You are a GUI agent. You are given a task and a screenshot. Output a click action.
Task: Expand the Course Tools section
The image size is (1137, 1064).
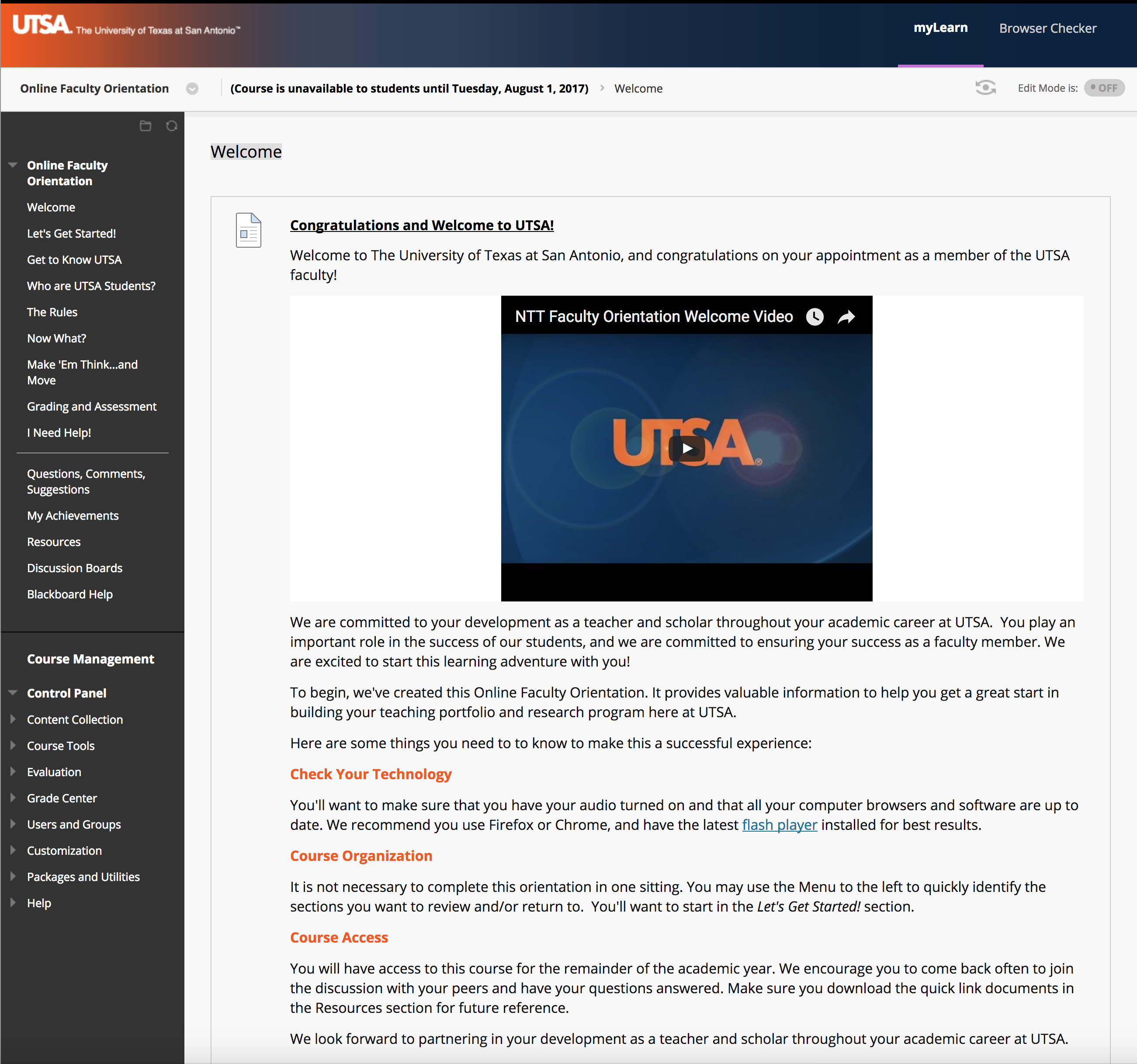(13, 745)
